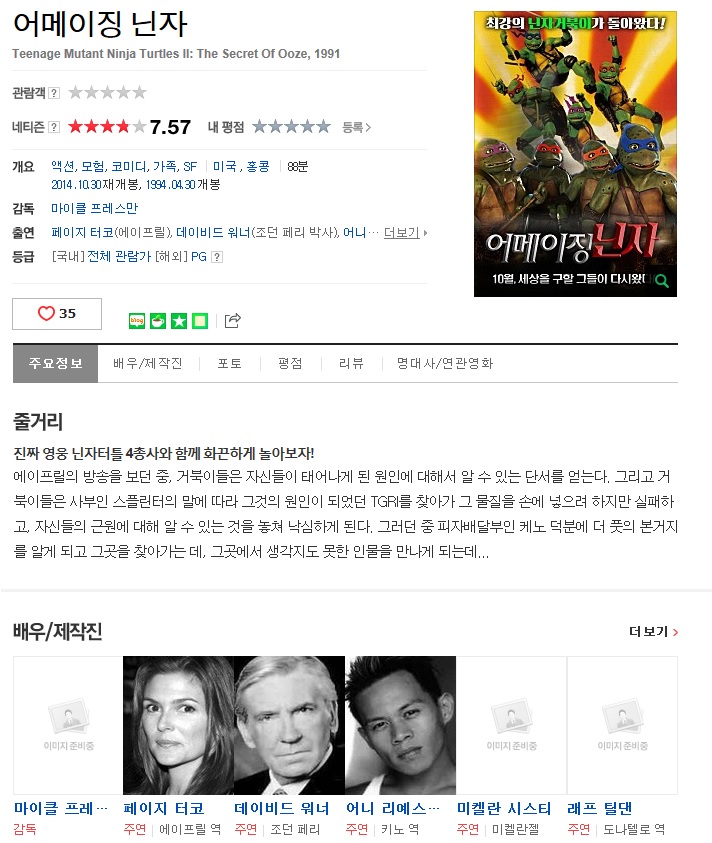Open the share export arrow icon
712x843 pixels.
tap(232, 320)
